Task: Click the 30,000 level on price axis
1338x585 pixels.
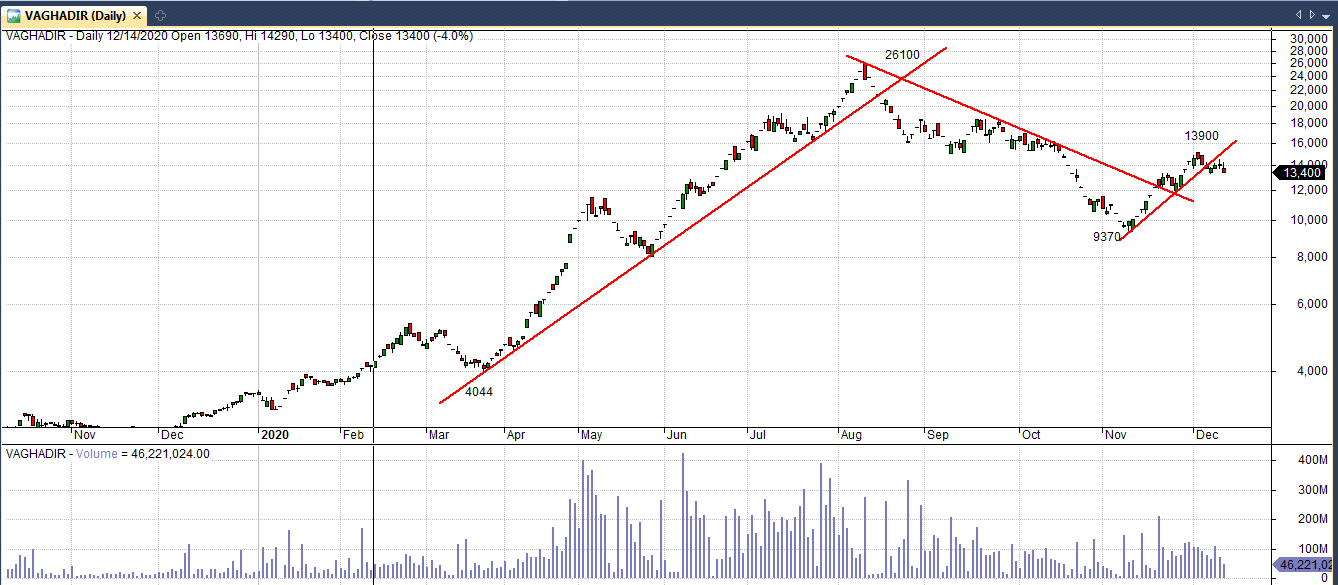Action: coord(1304,39)
